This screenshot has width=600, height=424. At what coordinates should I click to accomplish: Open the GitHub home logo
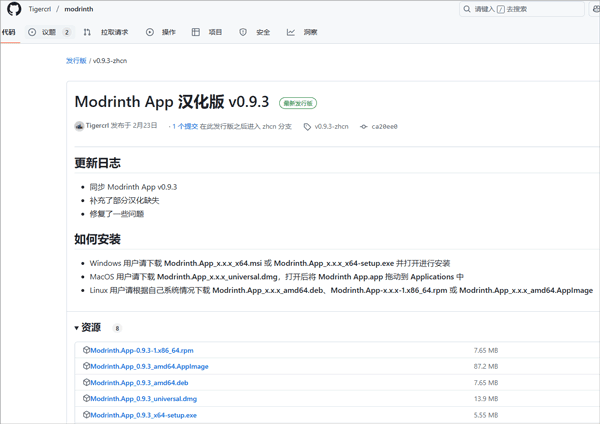click(14, 9)
